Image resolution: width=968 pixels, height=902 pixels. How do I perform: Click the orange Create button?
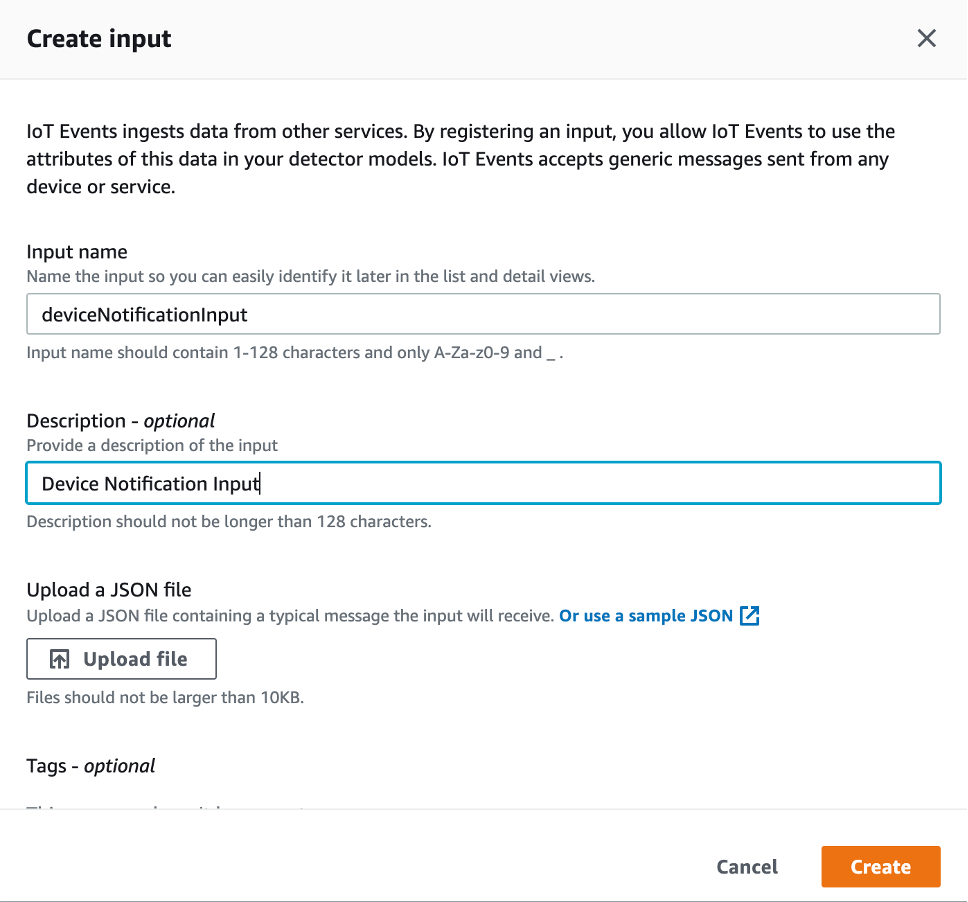880,866
